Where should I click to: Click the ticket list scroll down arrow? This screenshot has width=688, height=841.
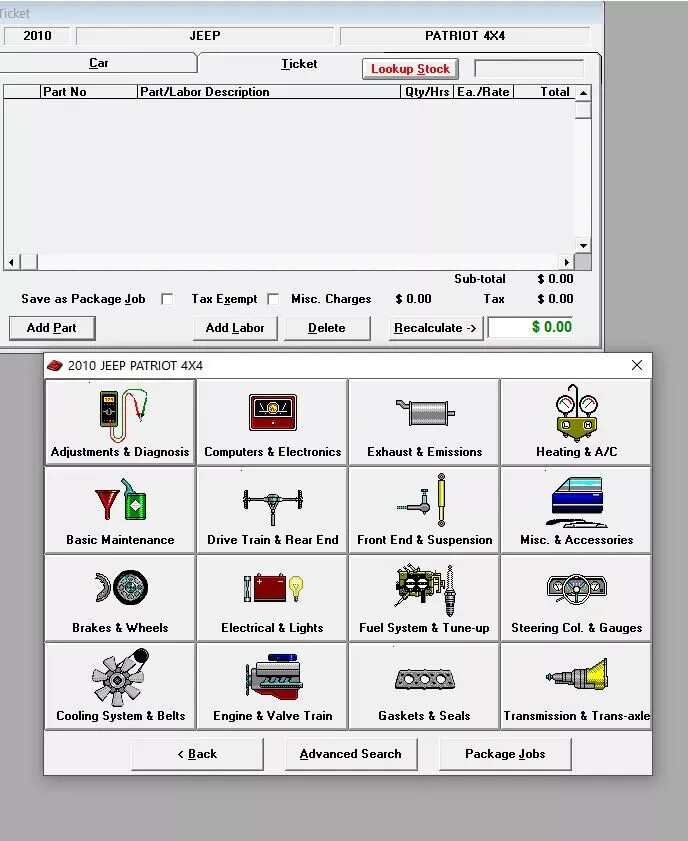pyautogui.click(x=583, y=245)
